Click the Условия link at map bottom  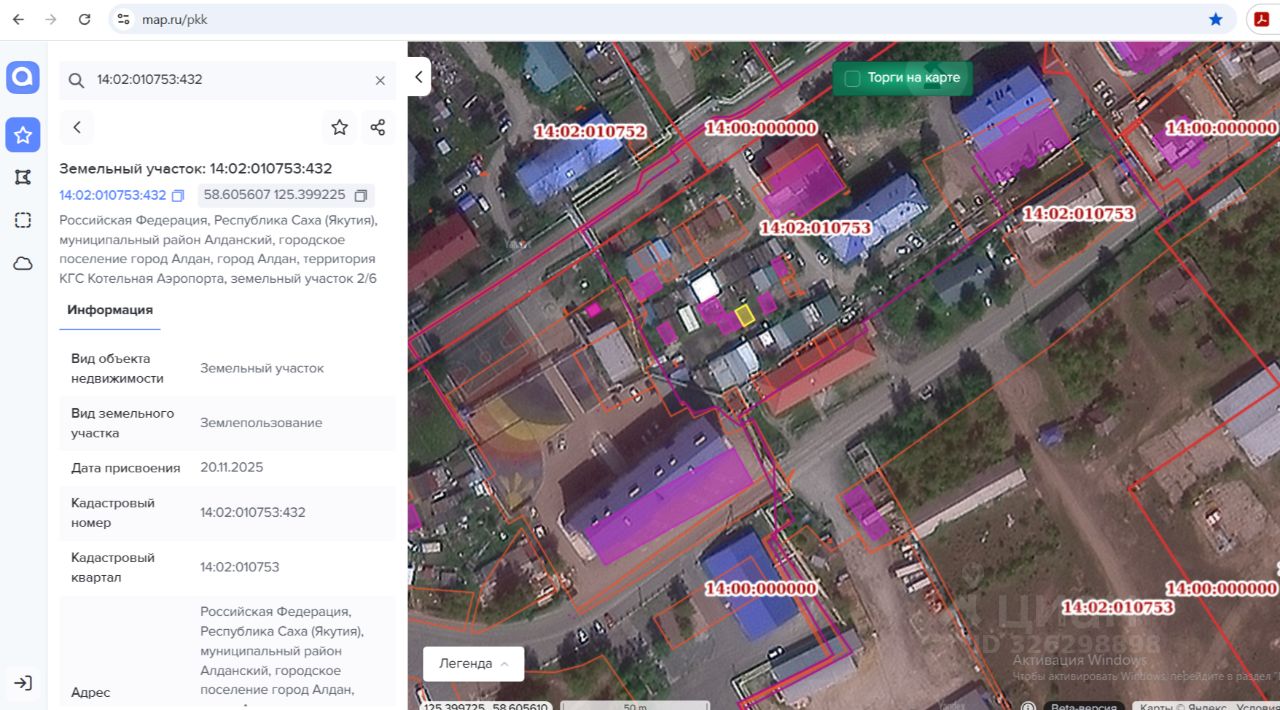tap(1258, 706)
